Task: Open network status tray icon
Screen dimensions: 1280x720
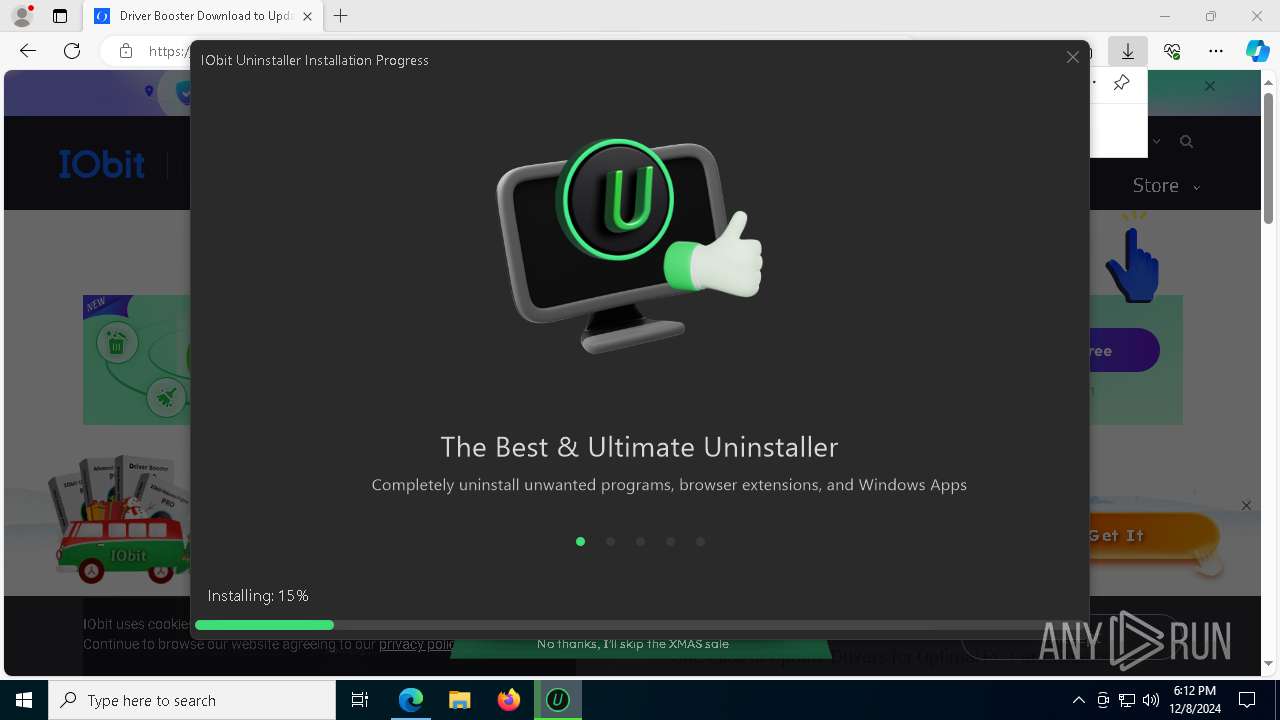Action: pyautogui.click(x=1127, y=700)
